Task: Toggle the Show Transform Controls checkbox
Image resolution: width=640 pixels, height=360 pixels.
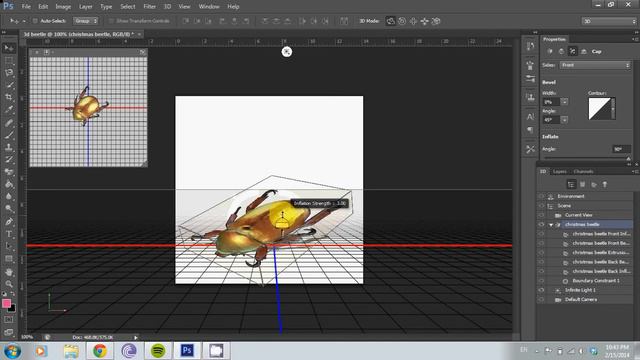Action: (x=111, y=21)
